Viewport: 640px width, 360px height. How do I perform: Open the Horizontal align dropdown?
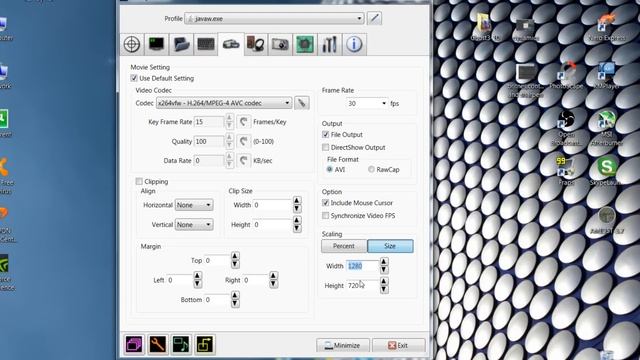pos(194,205)
